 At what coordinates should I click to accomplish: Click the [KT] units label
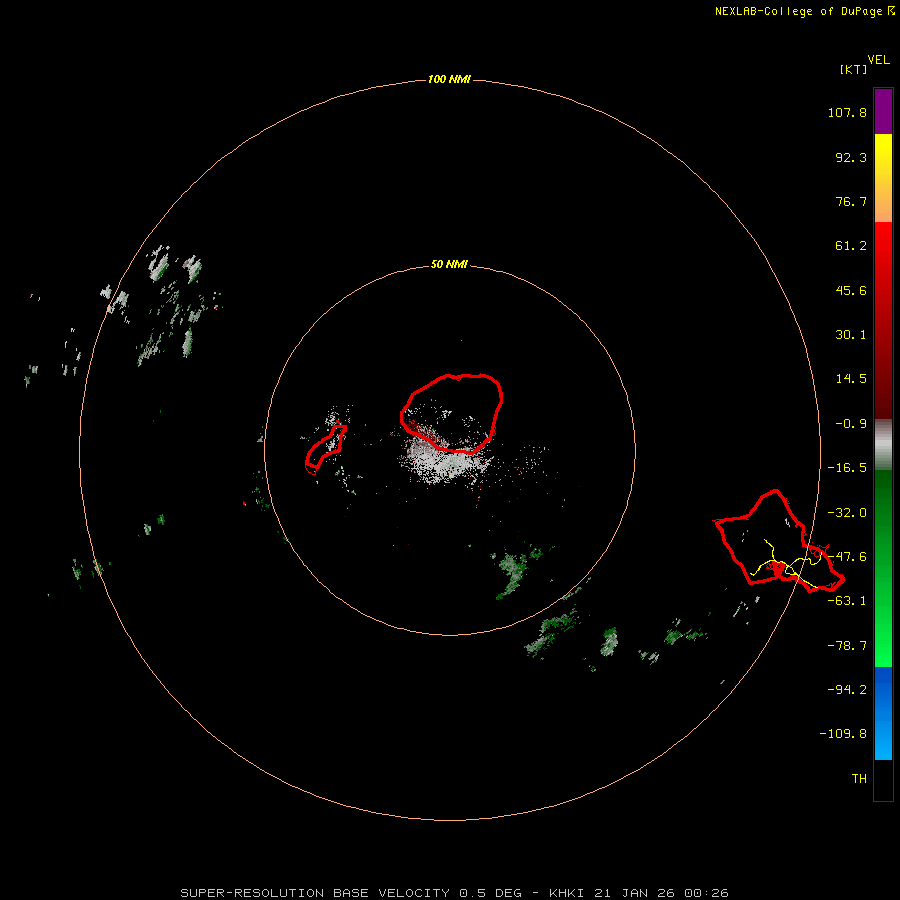854,69
